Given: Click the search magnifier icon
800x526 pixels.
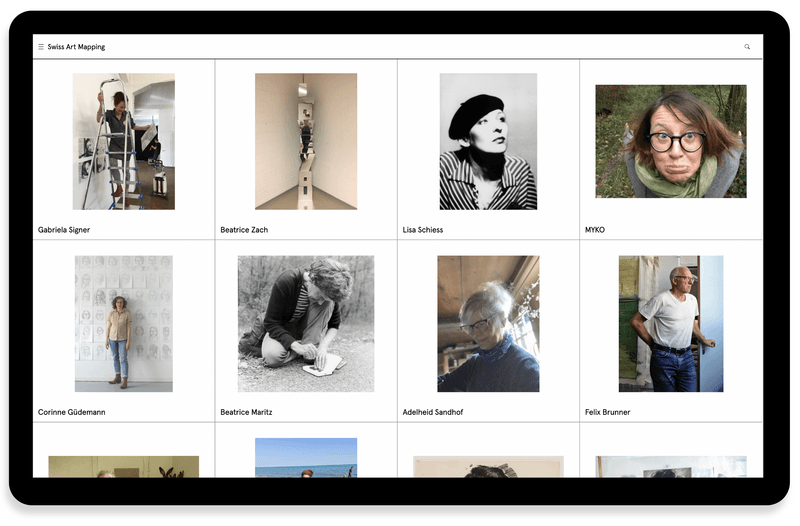Looking at the screenshot, I should (x=747, y=47).
